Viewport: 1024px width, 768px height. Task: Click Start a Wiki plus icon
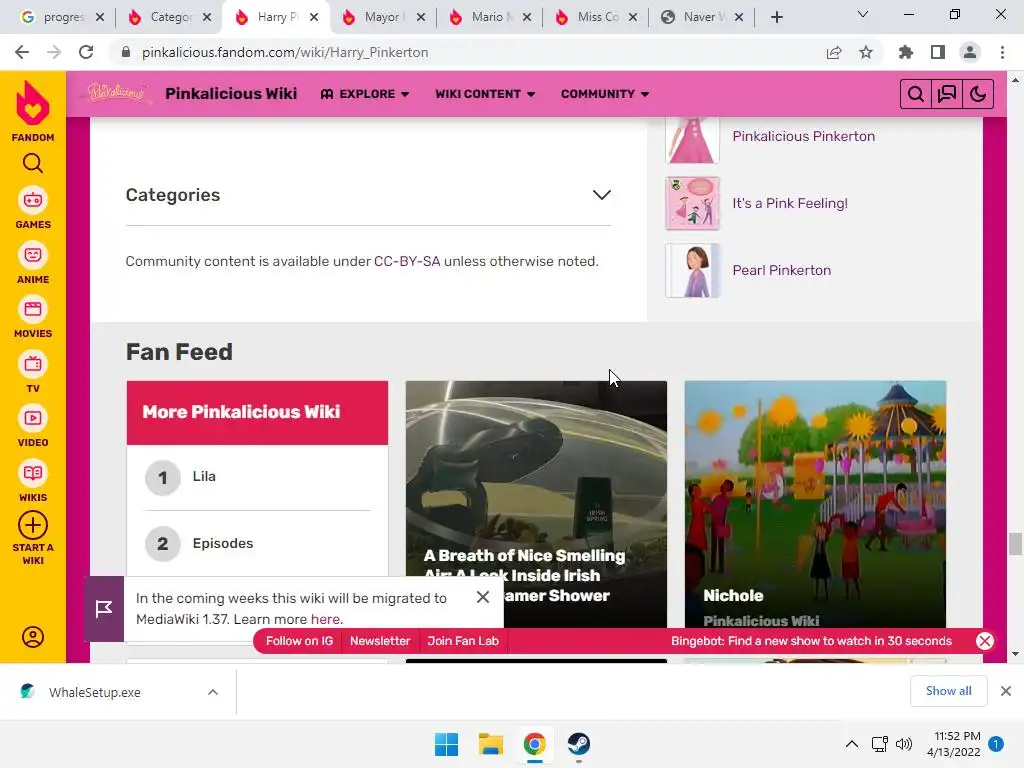click(x=33, y=526)
